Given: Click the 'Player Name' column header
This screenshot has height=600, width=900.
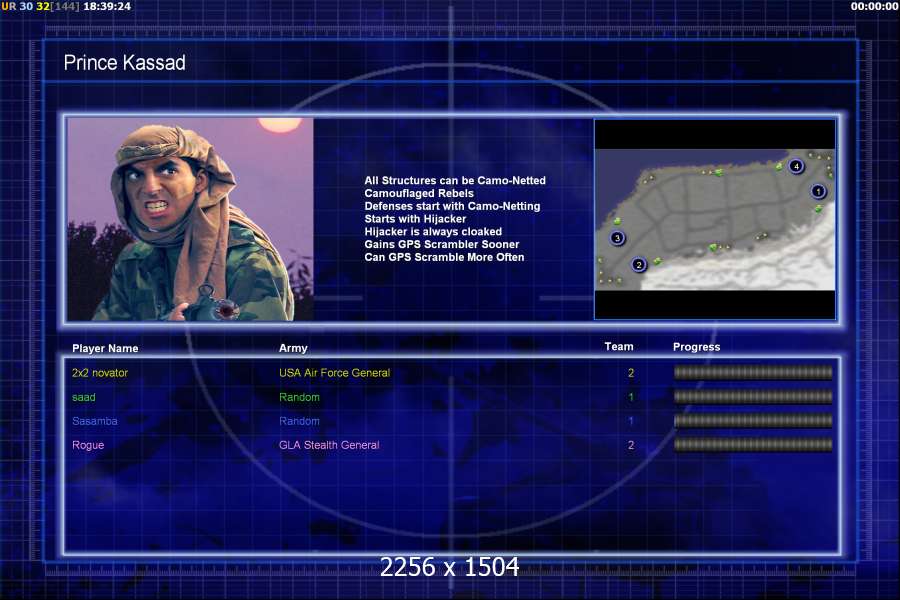Looking at the screenshot, I should (x=105, y=349).
